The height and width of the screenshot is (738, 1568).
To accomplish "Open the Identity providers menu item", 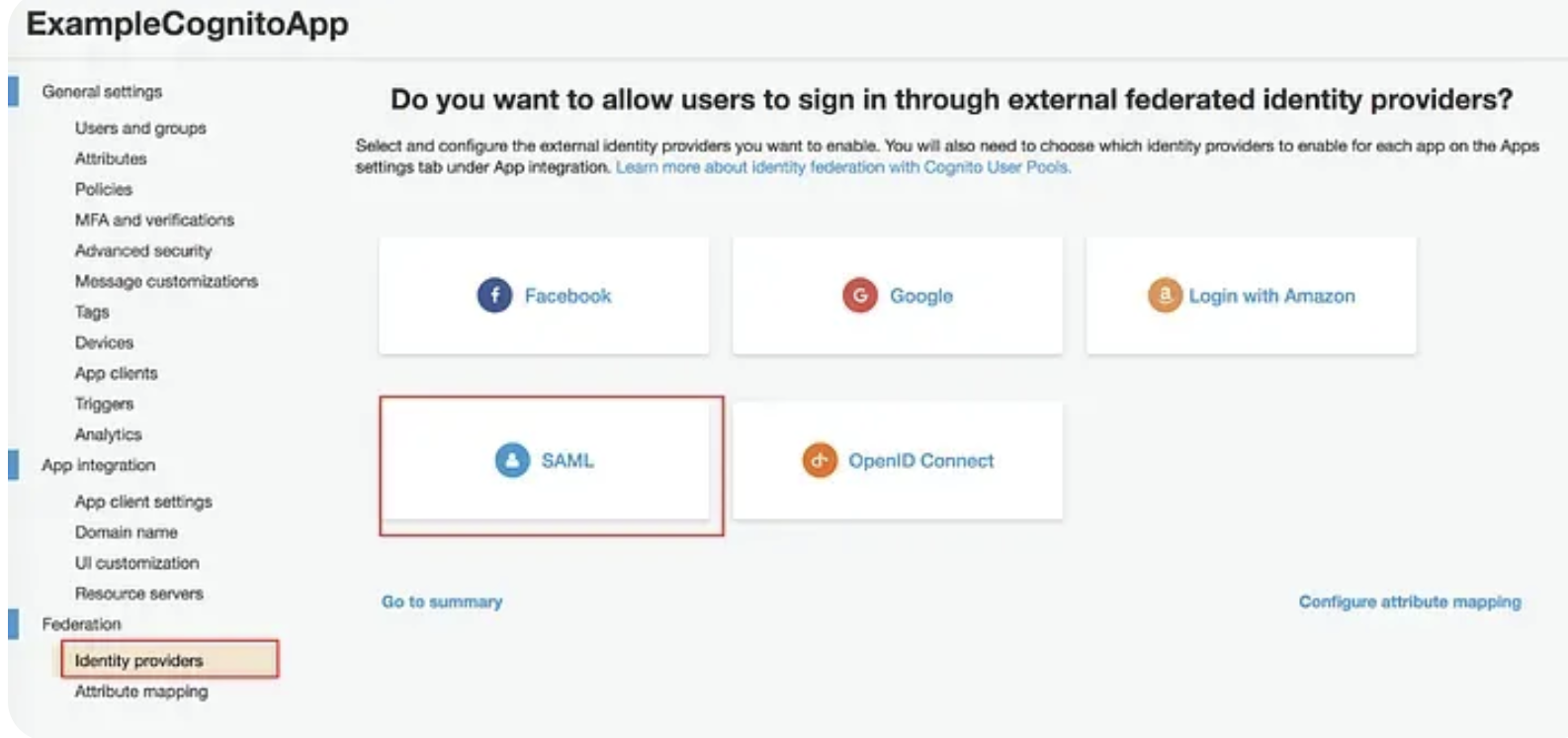I will point(139,660).
